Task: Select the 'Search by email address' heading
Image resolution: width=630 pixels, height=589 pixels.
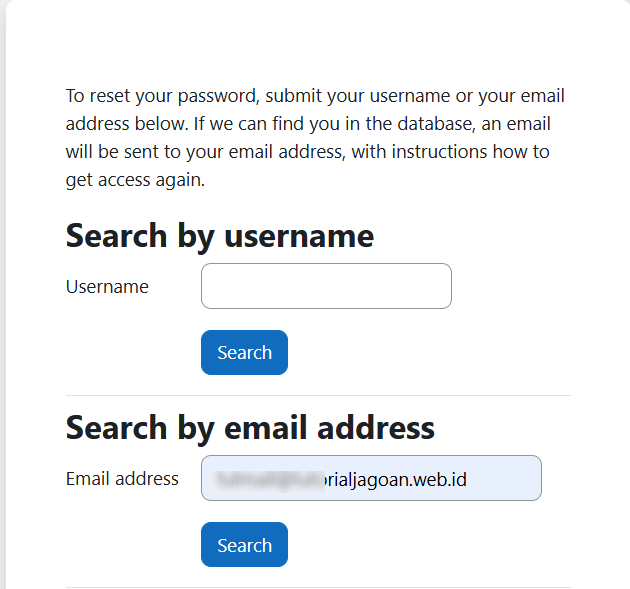Action: 250,428
